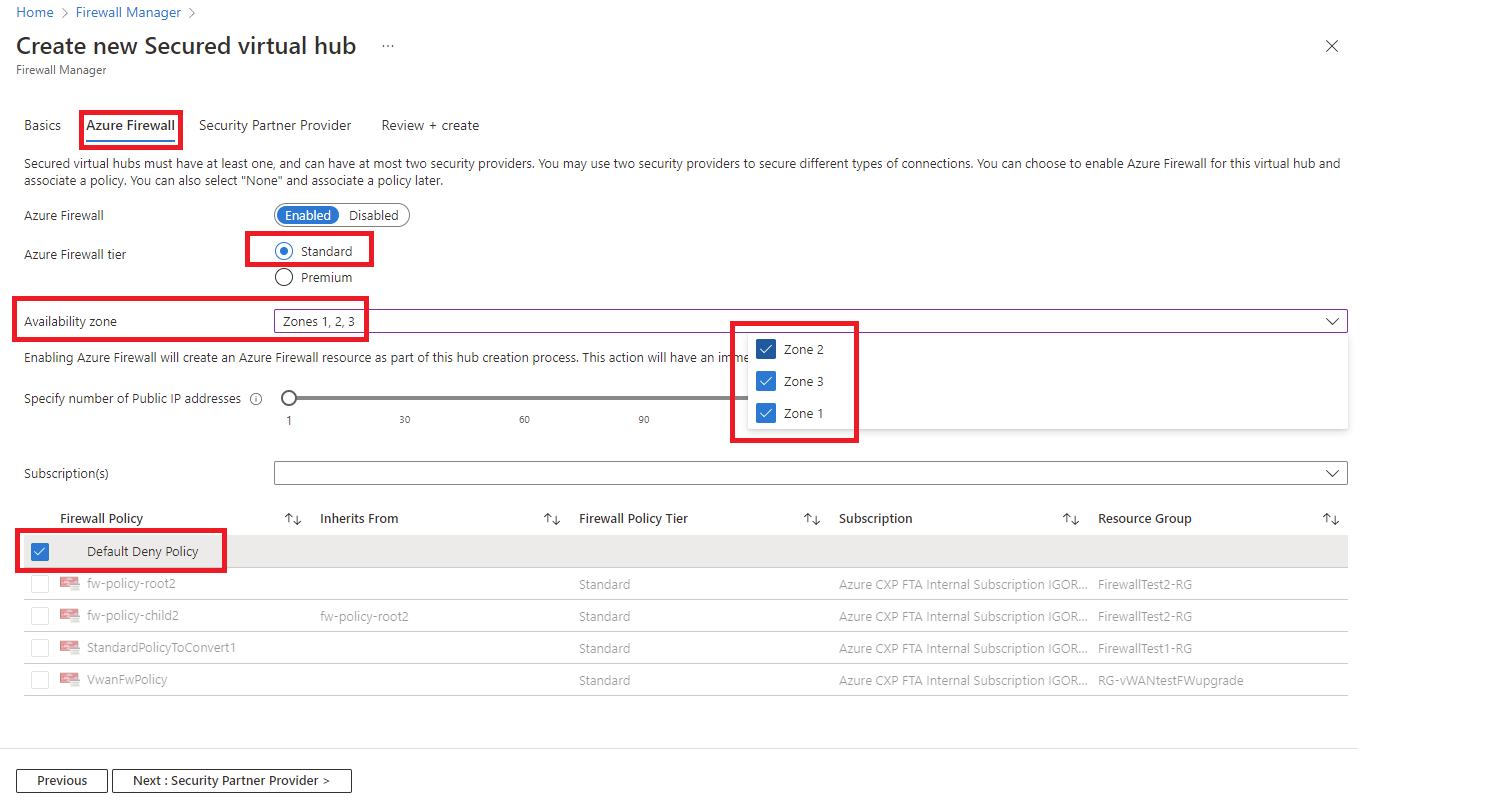This screenshot has height=802, width=1510.
Task: Uncheck the Default Deny Policy checkbox
Action: point(40,552)
